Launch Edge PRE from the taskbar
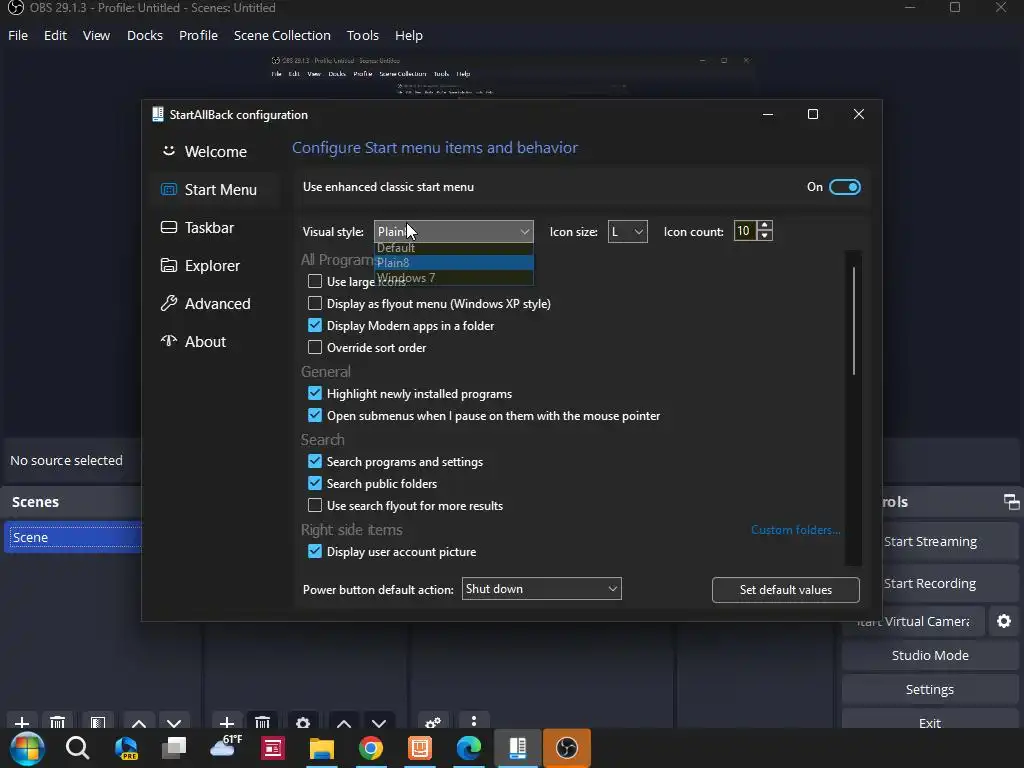1024x768 pixels. [126, 748]
